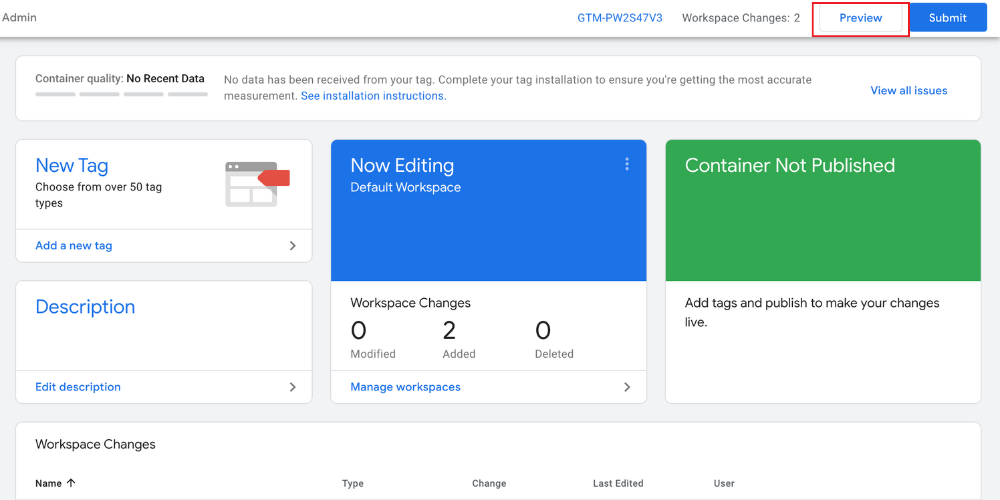The height and width of the screenshot is (500, 1000).
Task: Sort by Name column header
Action: [48, 483]
